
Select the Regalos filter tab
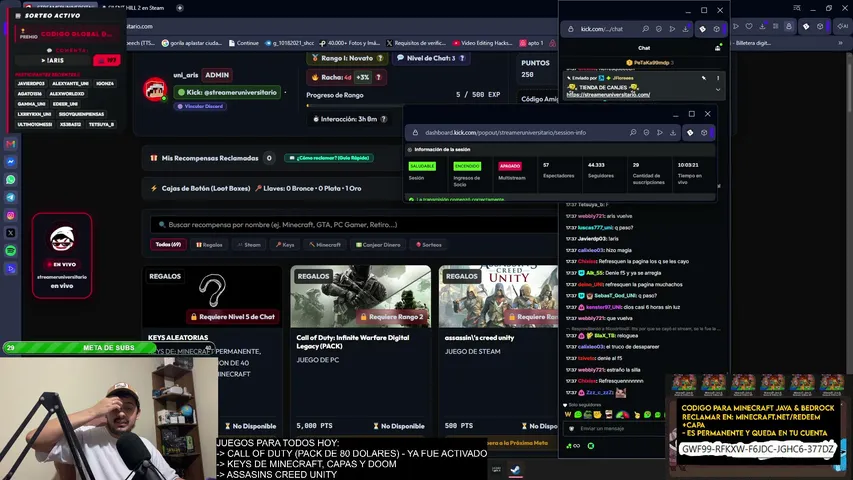click(x=209, y=245)
